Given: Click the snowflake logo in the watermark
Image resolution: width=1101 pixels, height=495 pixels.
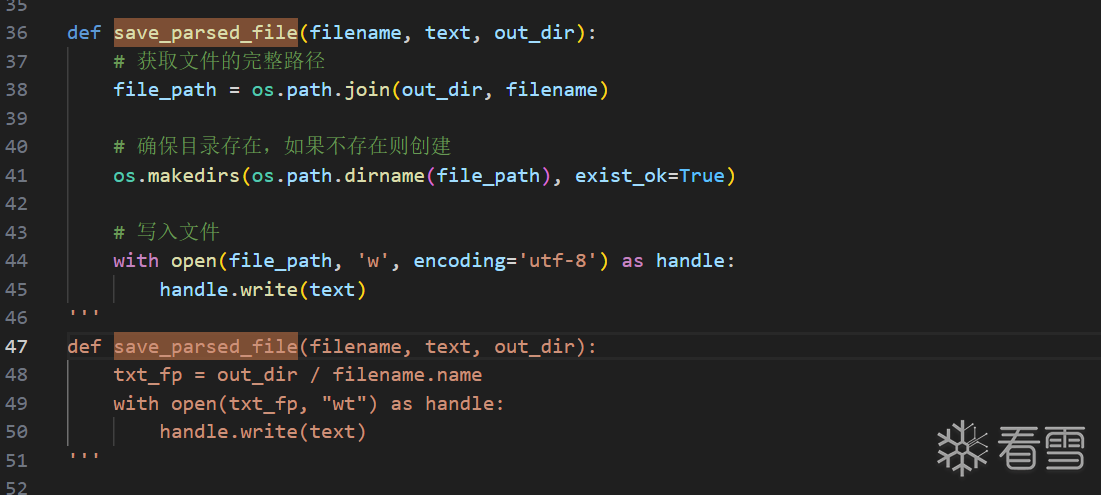Looking at the screenshot, I should [x=962, y=447].
